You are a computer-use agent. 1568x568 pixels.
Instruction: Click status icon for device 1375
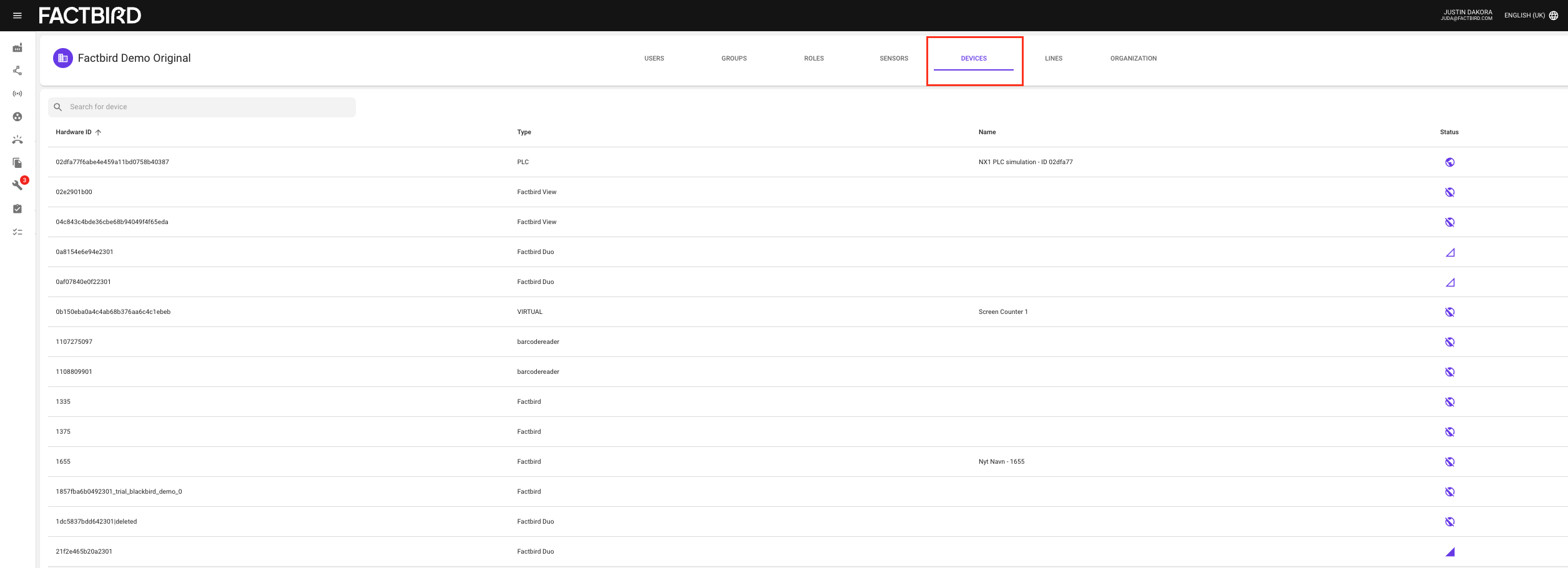[x=1449, y=432]
